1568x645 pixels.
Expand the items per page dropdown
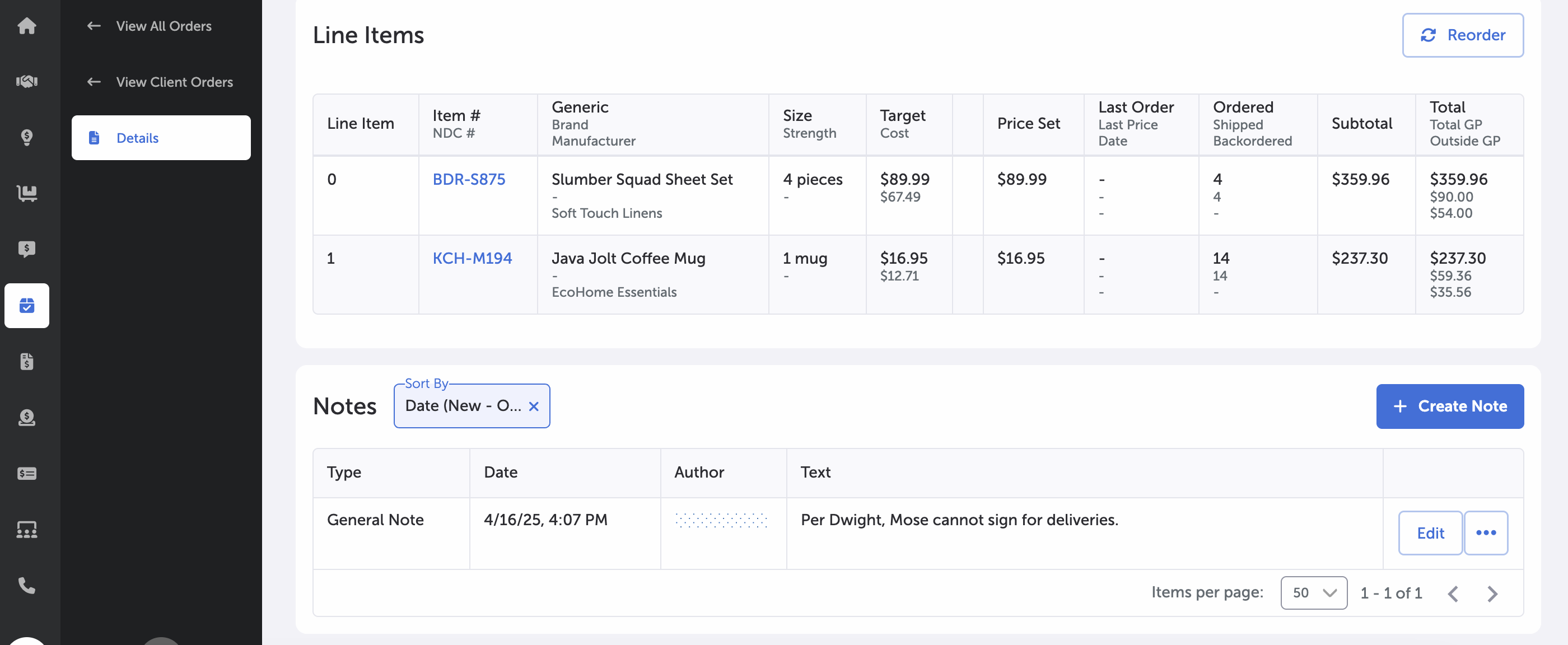(1314, 593)
